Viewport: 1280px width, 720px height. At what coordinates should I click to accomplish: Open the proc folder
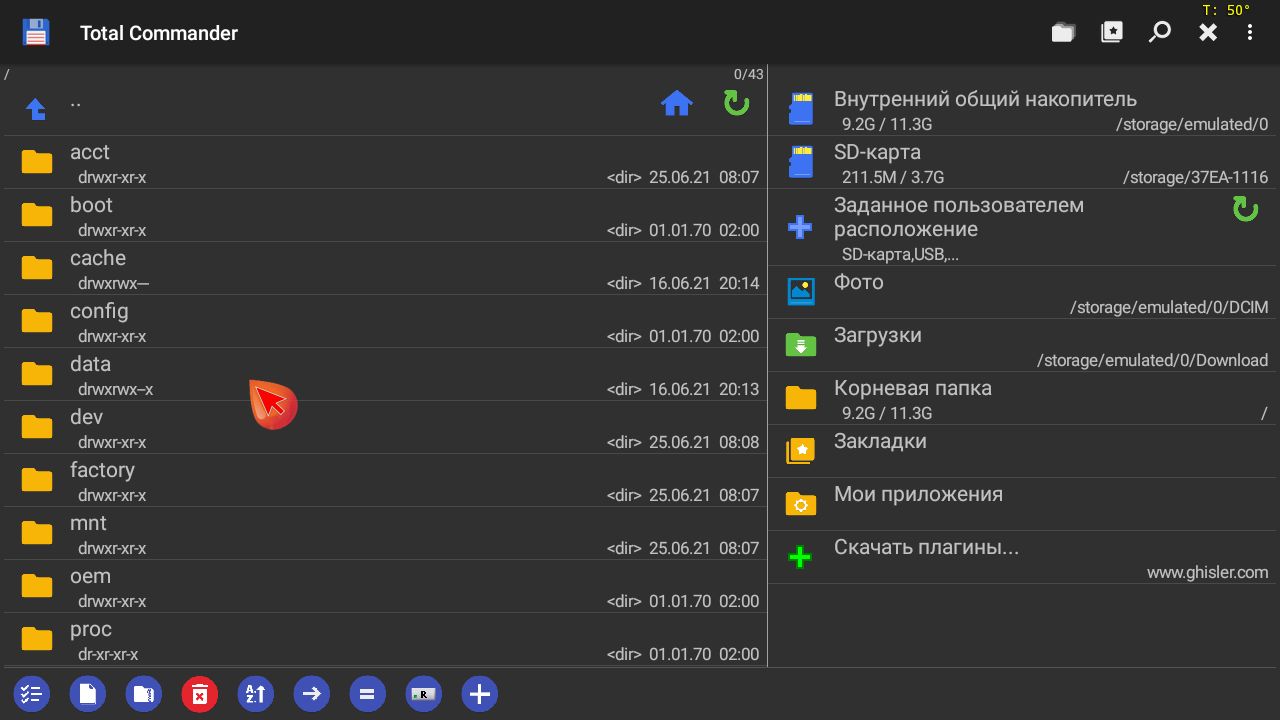pyautogui.click(x=384, y=639)
